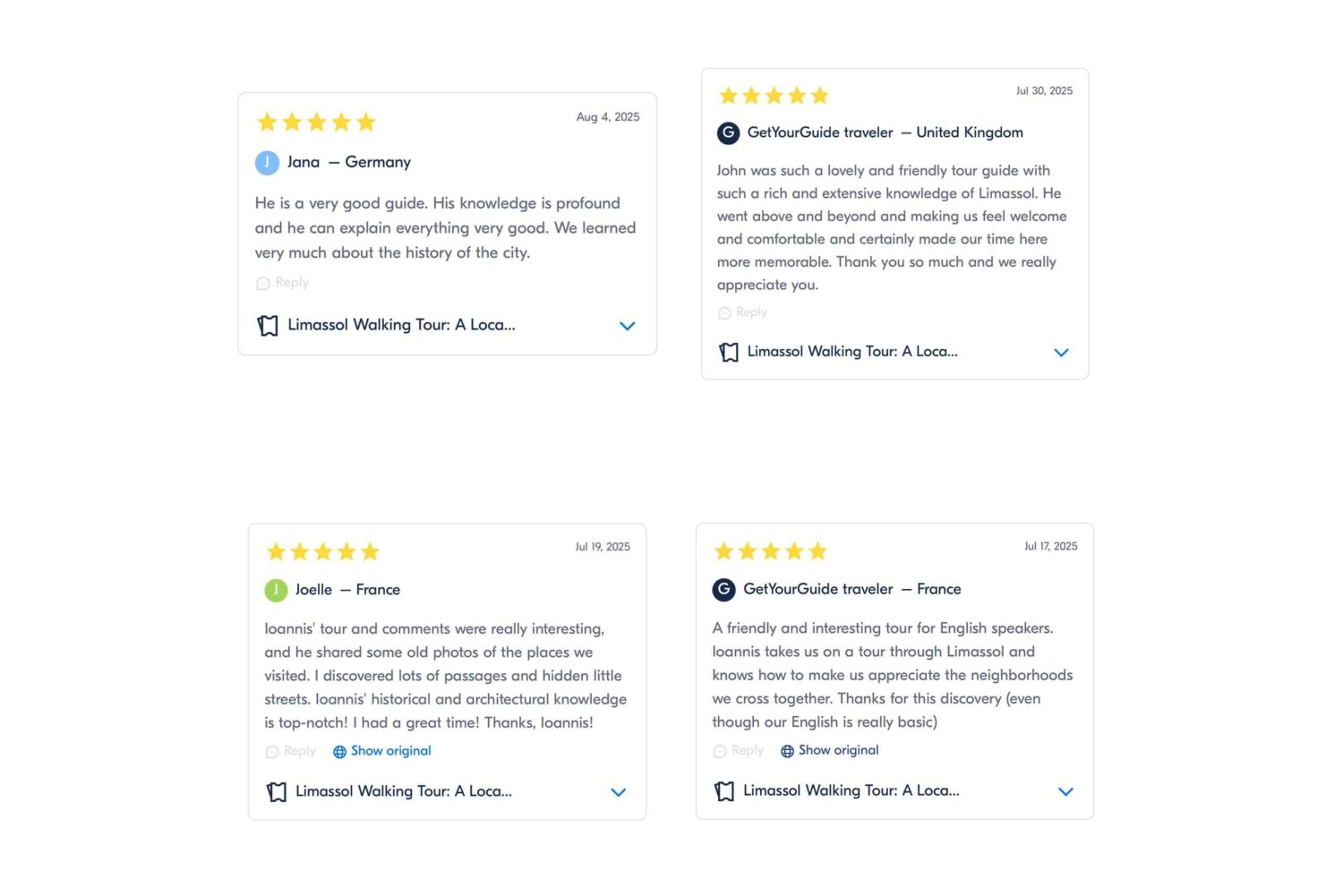Click tour map icon in Joelle's review
The width and height of the screenshot is (1343, 896).
click(277, 792)
